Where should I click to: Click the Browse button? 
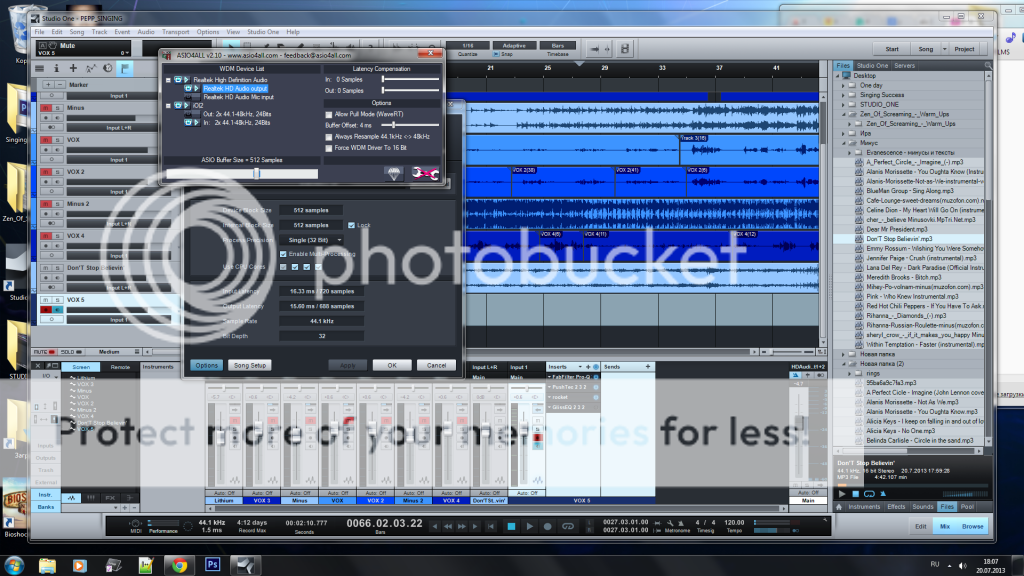972,526
